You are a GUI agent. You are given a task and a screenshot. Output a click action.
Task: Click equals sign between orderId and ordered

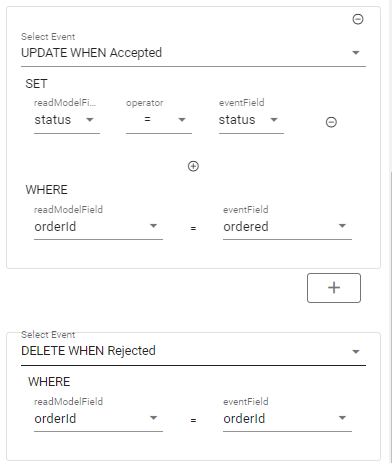193,228
